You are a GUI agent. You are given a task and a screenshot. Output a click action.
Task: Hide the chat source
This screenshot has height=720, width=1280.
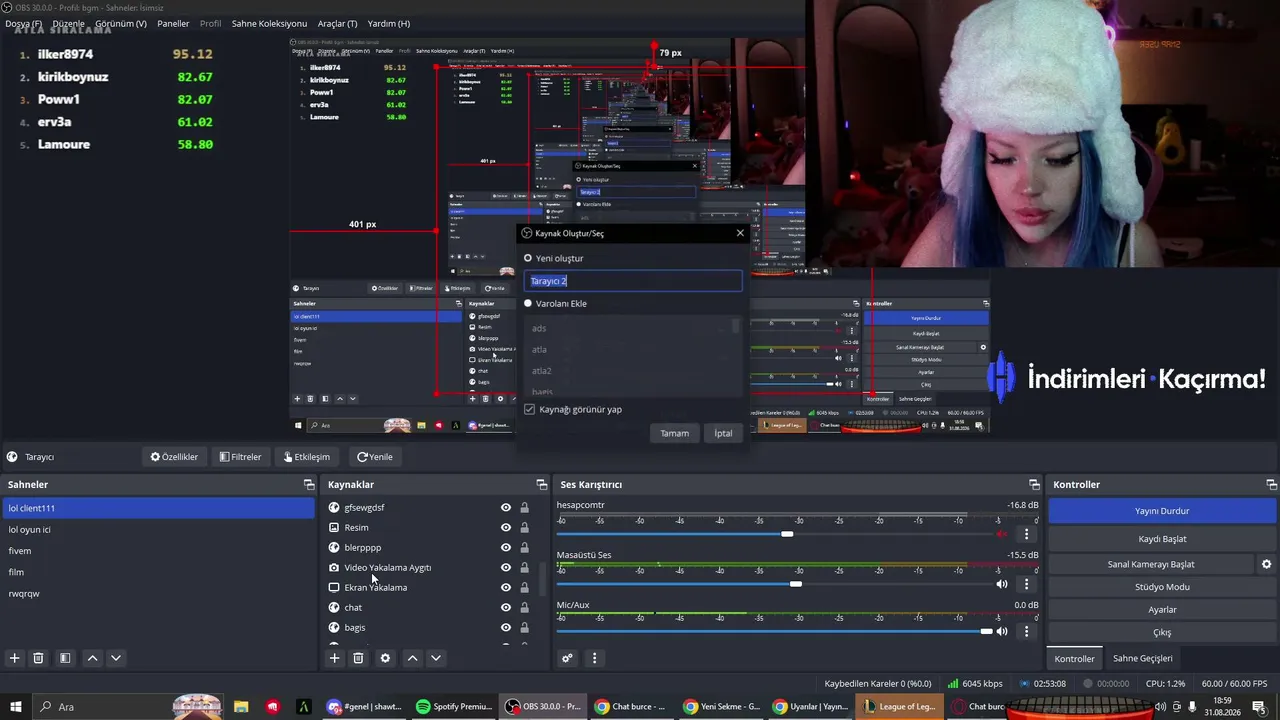click(506, 607)
